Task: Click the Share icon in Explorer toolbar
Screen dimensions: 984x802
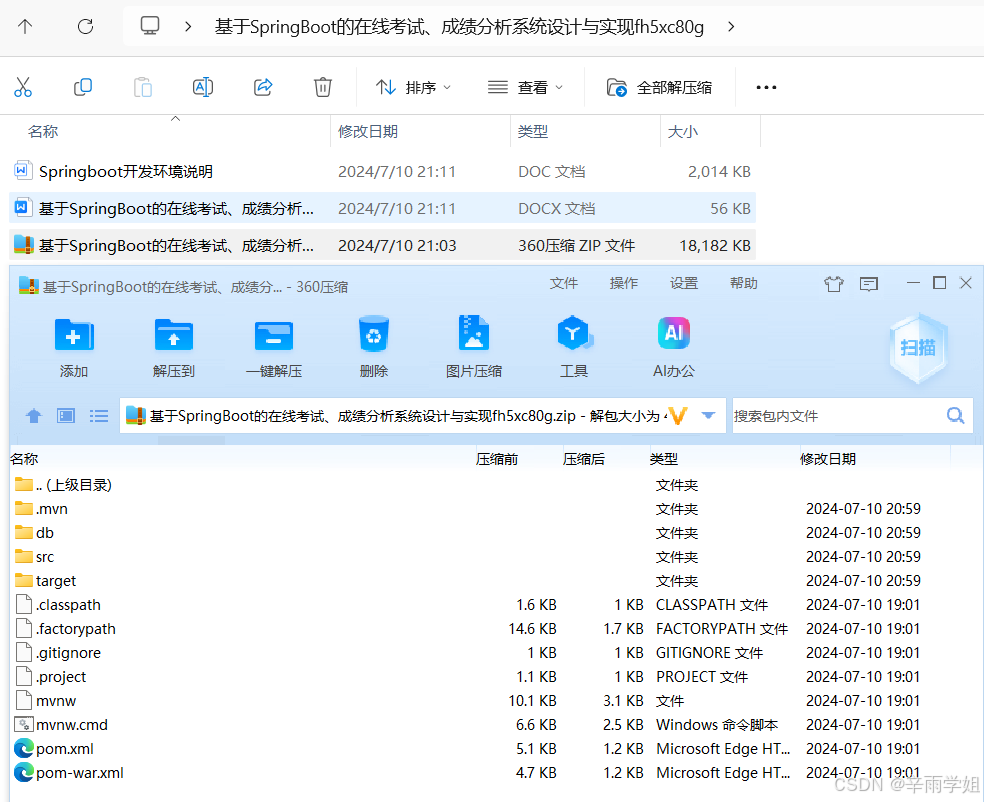Action: click(x=262, y=87)
